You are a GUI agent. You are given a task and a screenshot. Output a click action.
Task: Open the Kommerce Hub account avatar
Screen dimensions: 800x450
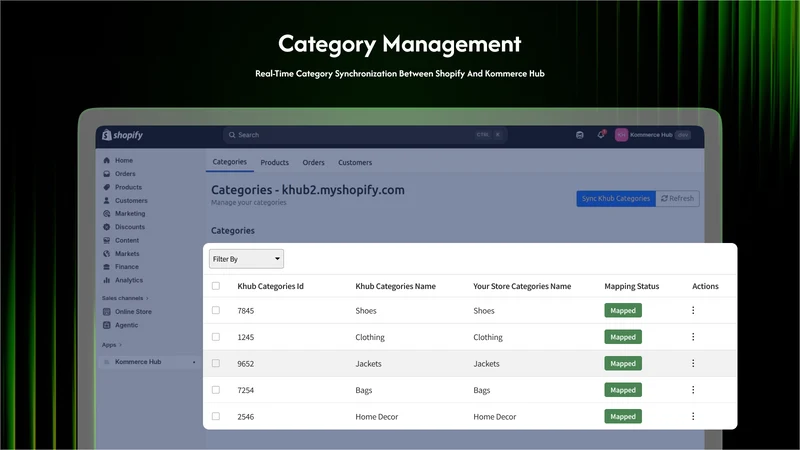pyautogui.click(x=621, y=135)
